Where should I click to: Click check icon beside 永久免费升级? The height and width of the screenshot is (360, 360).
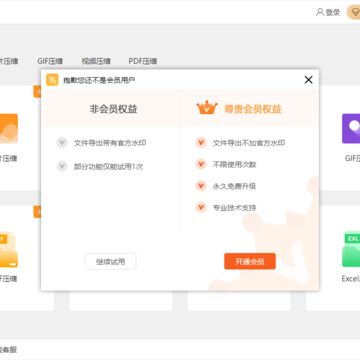(201, 186)
